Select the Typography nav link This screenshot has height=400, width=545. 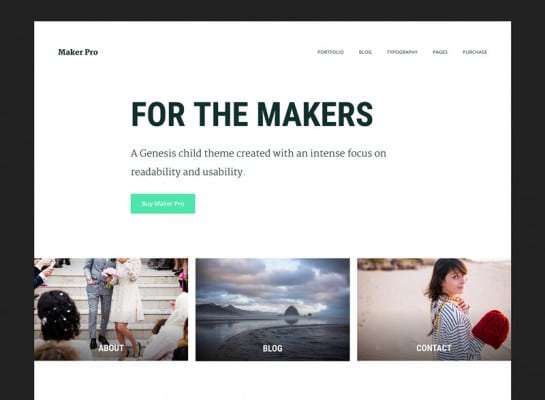tap(402, 52)
